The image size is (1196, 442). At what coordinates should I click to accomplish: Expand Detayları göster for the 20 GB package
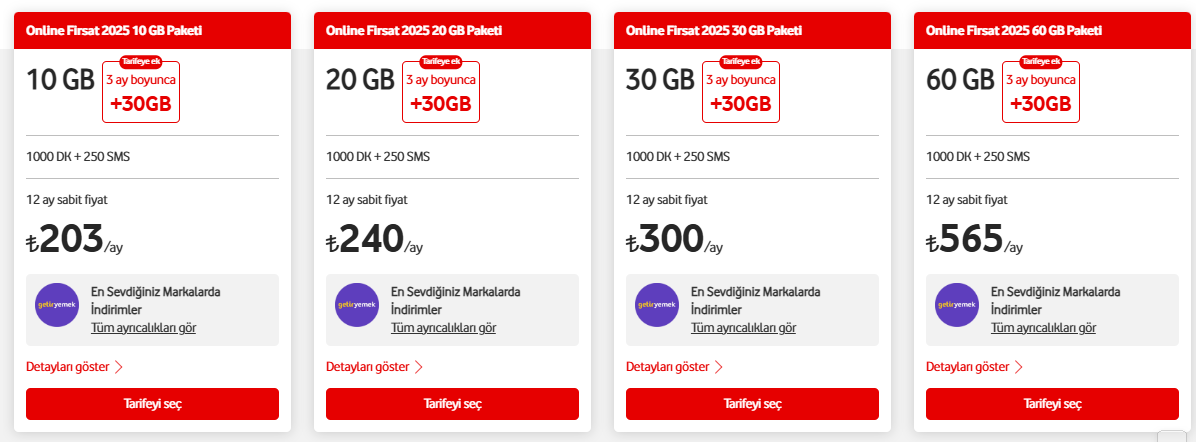pyautogui.click(x=375, y=366)
